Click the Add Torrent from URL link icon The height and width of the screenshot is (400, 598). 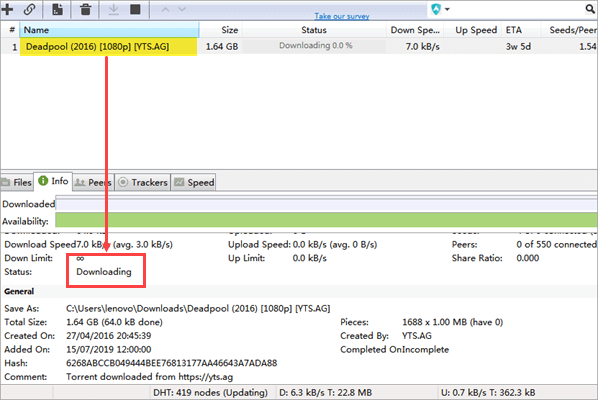[29, 9]
